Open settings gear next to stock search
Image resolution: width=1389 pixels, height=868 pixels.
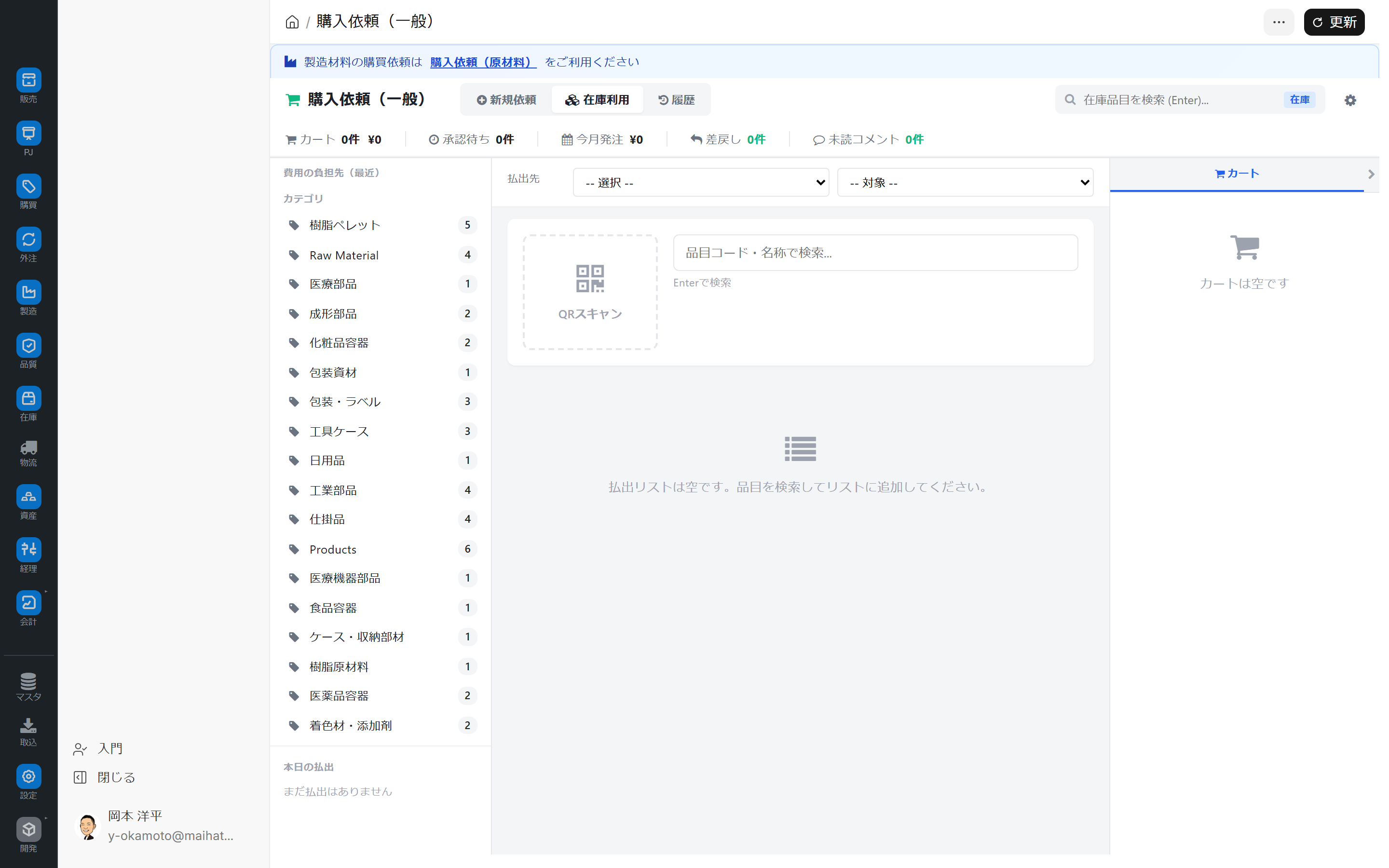tap(1350, 100)
